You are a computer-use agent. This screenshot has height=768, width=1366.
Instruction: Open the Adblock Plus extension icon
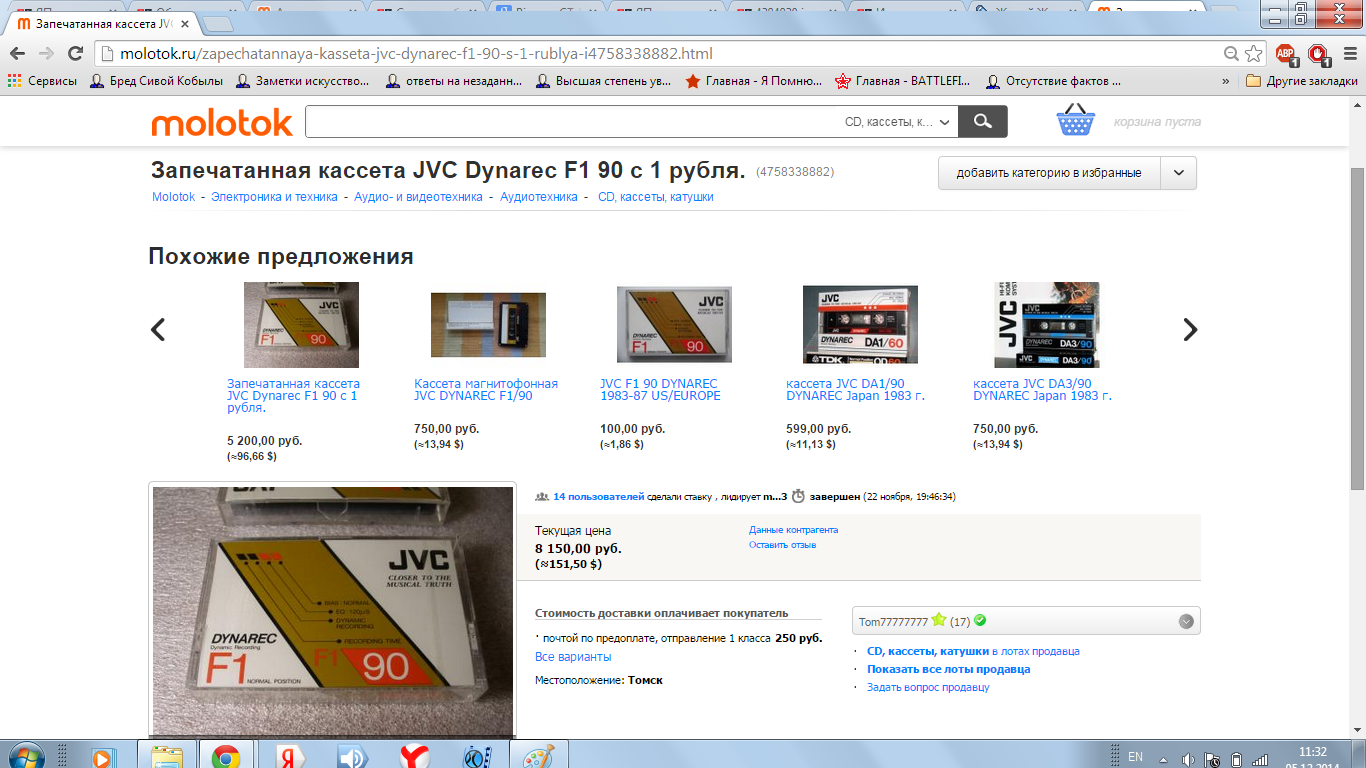pos(1286,54)
